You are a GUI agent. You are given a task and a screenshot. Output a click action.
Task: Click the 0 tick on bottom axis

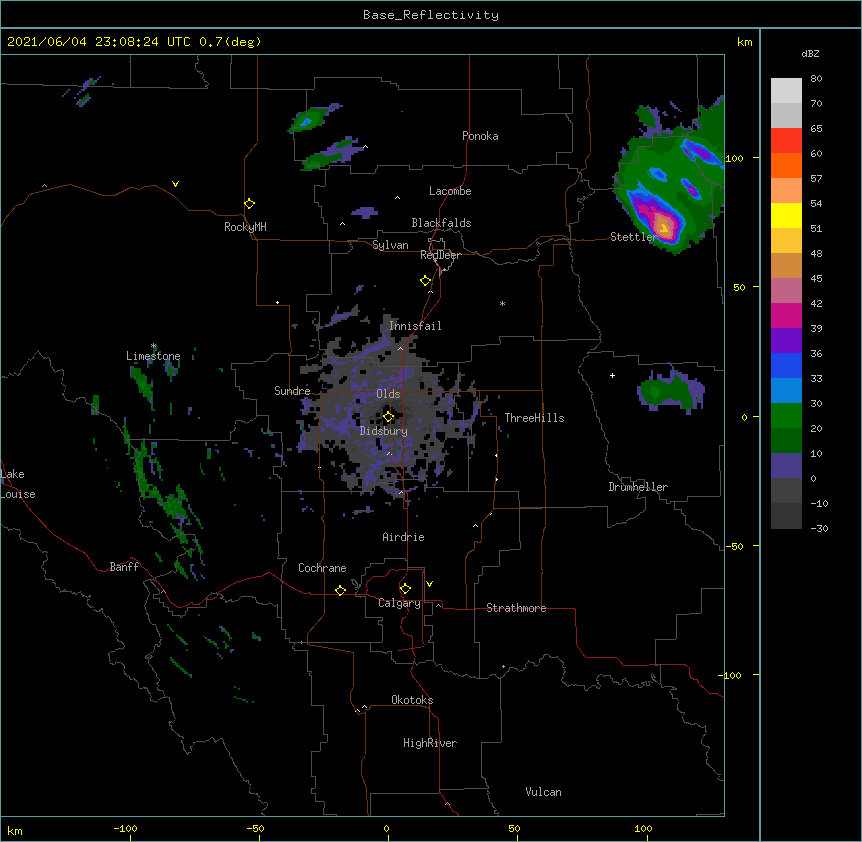click(x=386, y=828)
